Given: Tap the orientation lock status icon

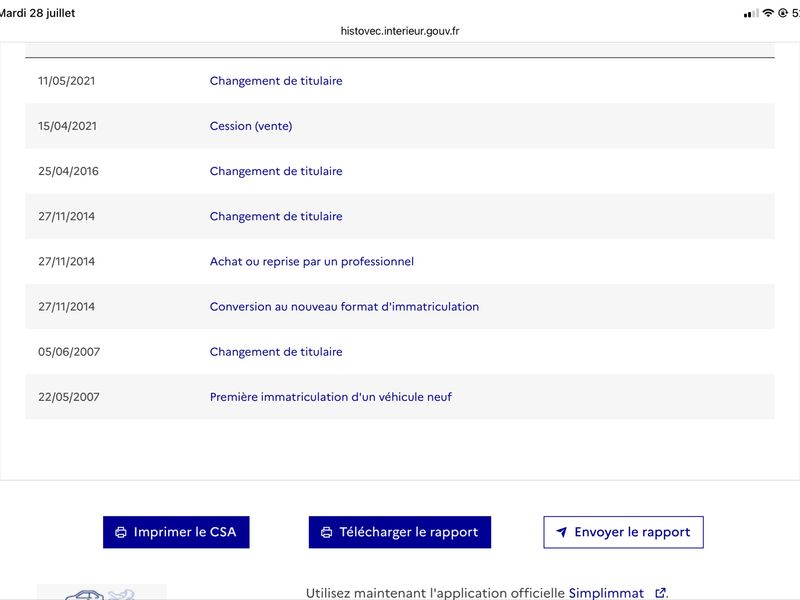Looking at the screenshot, I should pyautogui.click(x=783, y=13).
